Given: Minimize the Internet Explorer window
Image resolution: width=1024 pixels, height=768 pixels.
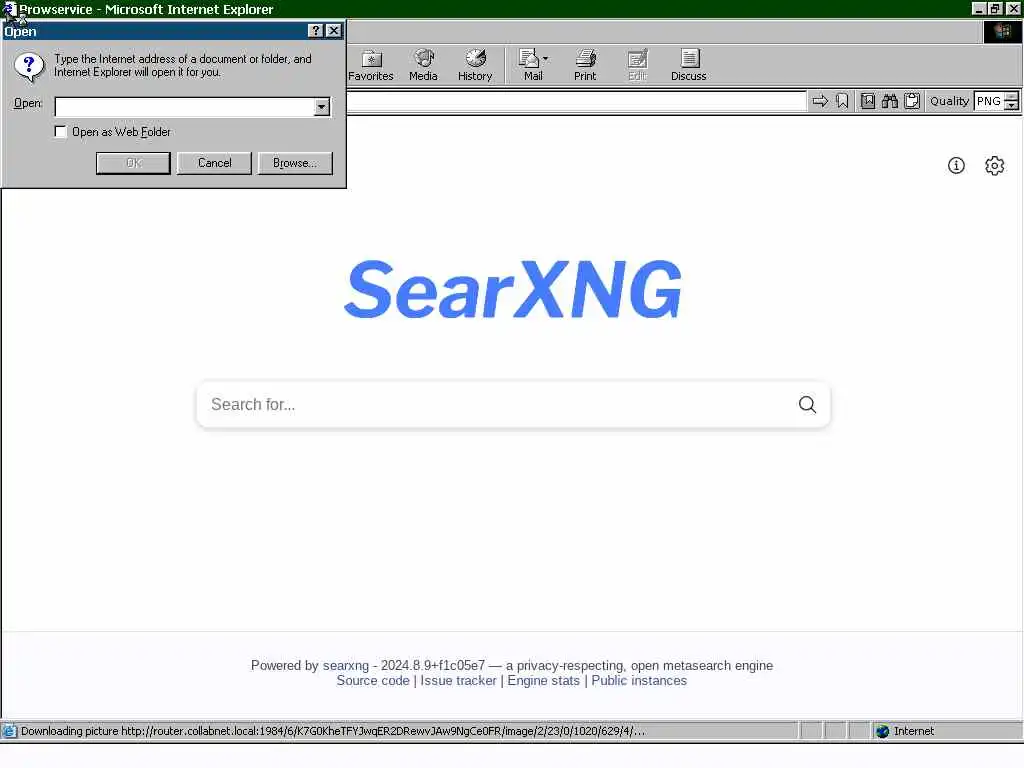Looking at the screenshot, I should coord(978,8).
